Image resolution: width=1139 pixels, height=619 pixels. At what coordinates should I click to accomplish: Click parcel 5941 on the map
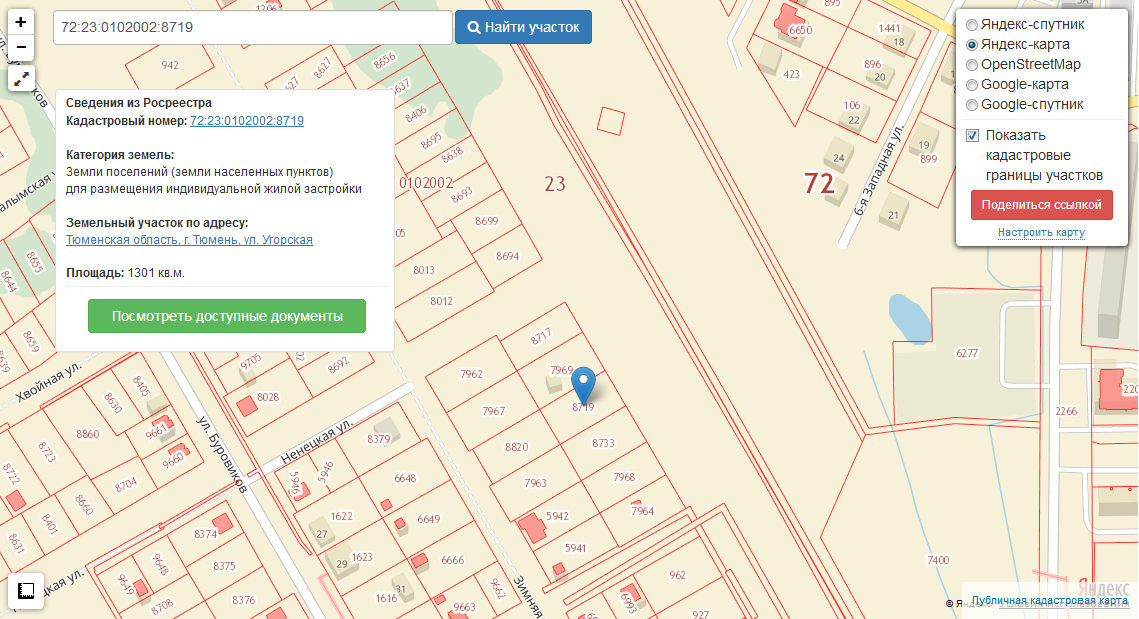coord(575,548)
